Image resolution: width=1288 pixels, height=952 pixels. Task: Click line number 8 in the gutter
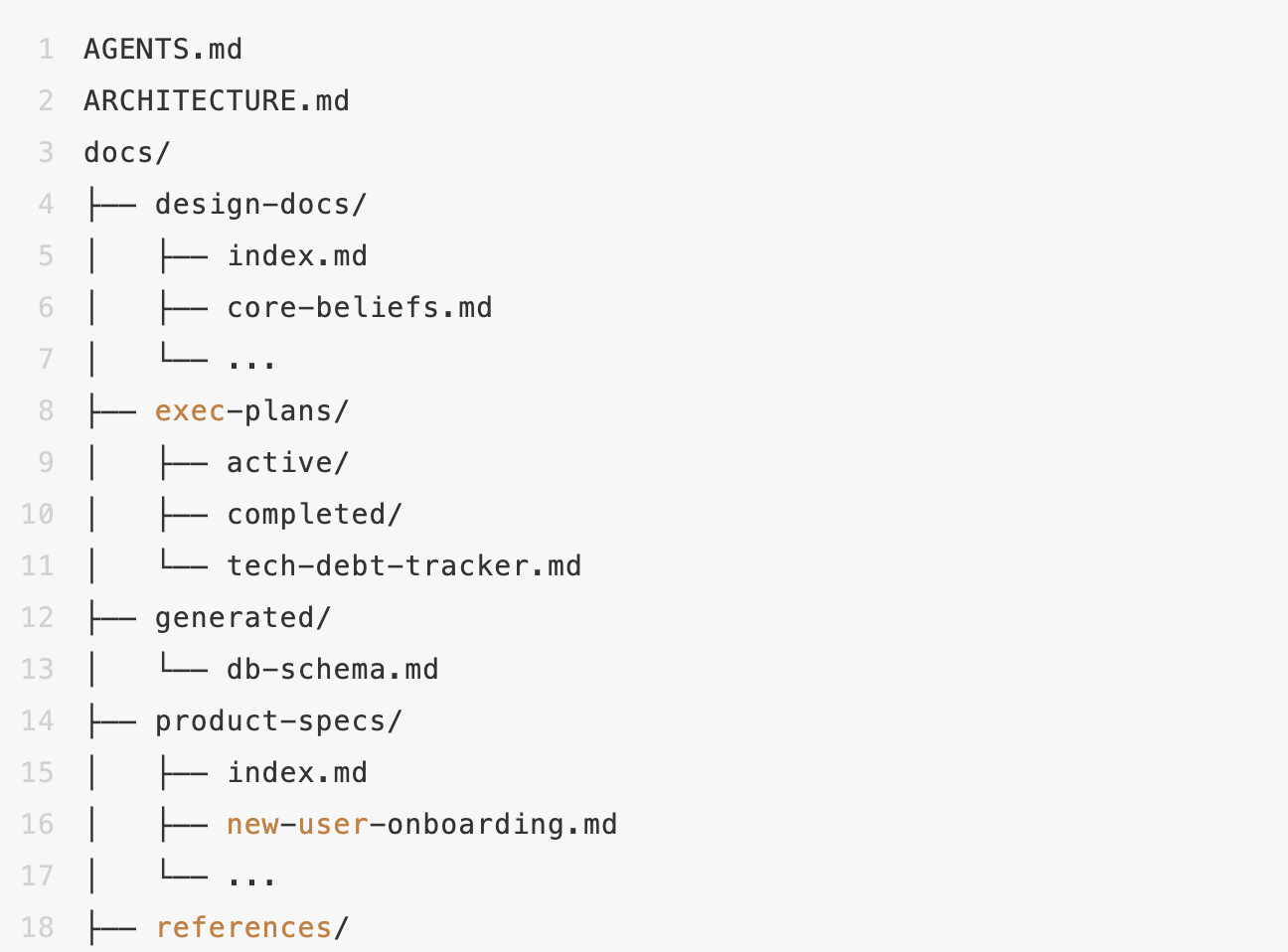pyautogui.click(x=46, y=411)
